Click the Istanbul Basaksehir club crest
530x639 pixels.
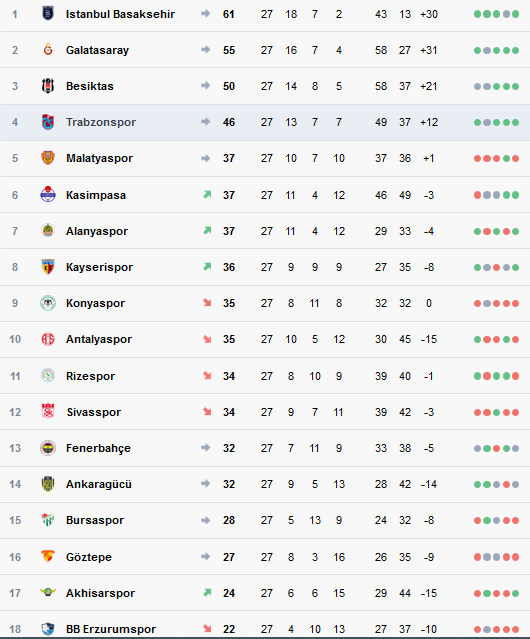tap(48, 14)
